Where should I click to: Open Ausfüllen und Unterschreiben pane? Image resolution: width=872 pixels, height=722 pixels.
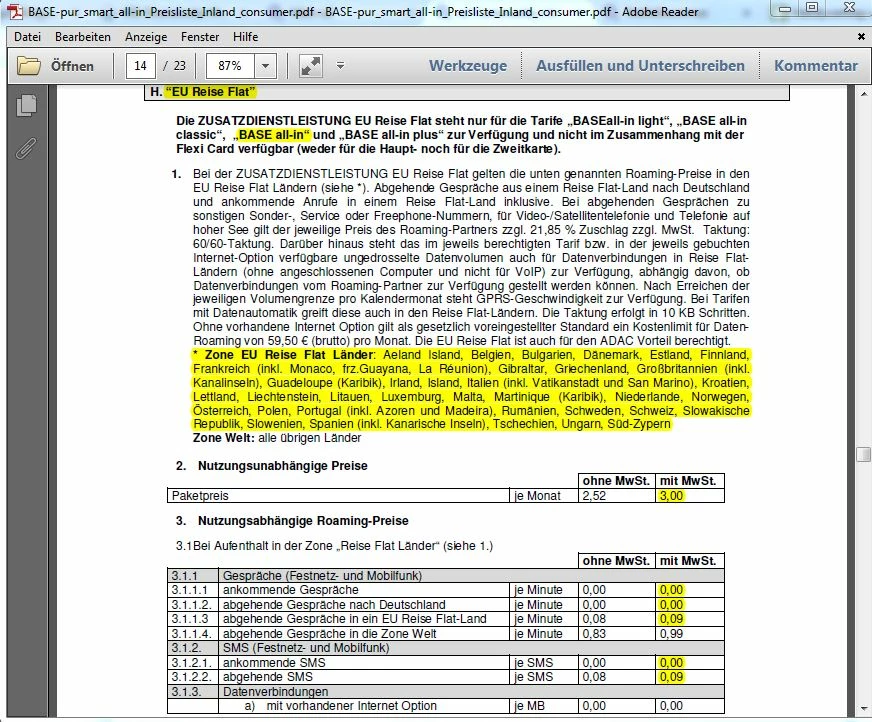pos(640,66)
